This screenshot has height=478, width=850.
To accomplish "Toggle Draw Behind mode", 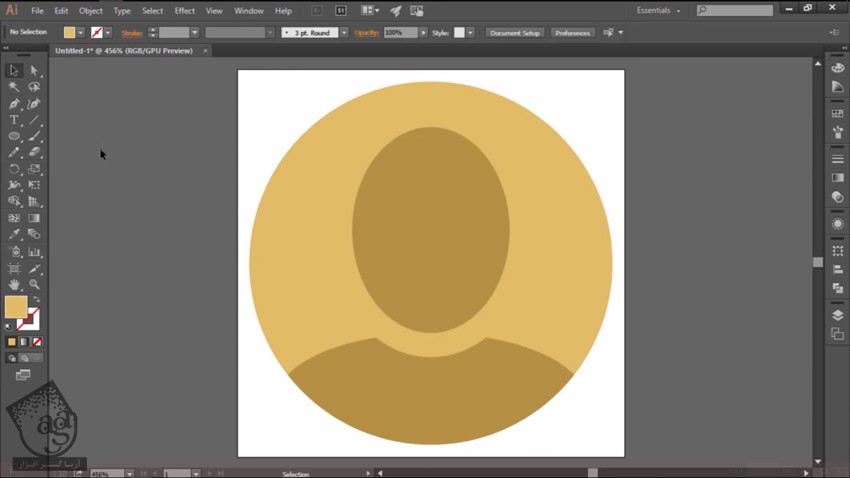I will coord(24,358).
